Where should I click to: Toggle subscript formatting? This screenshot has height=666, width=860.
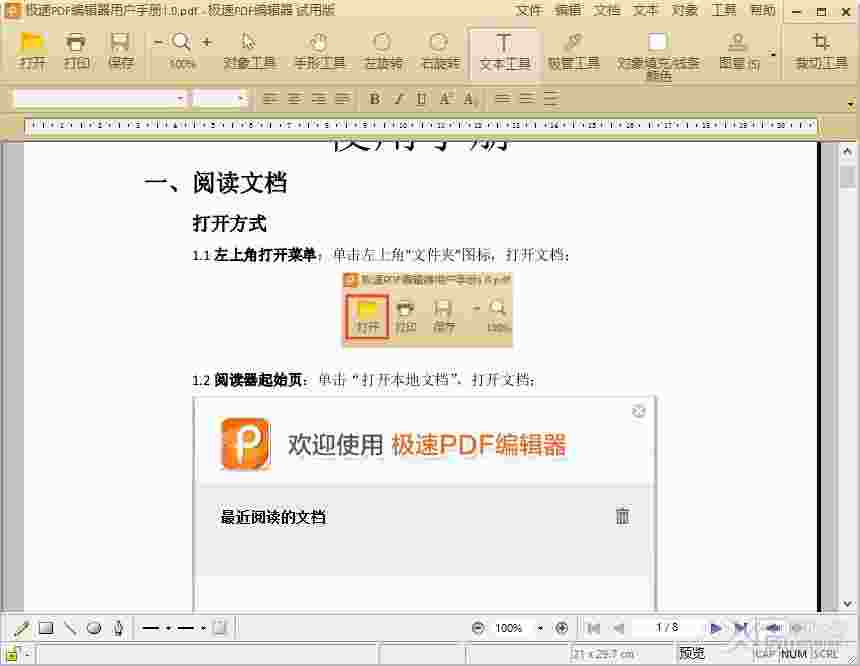point(469,99)
